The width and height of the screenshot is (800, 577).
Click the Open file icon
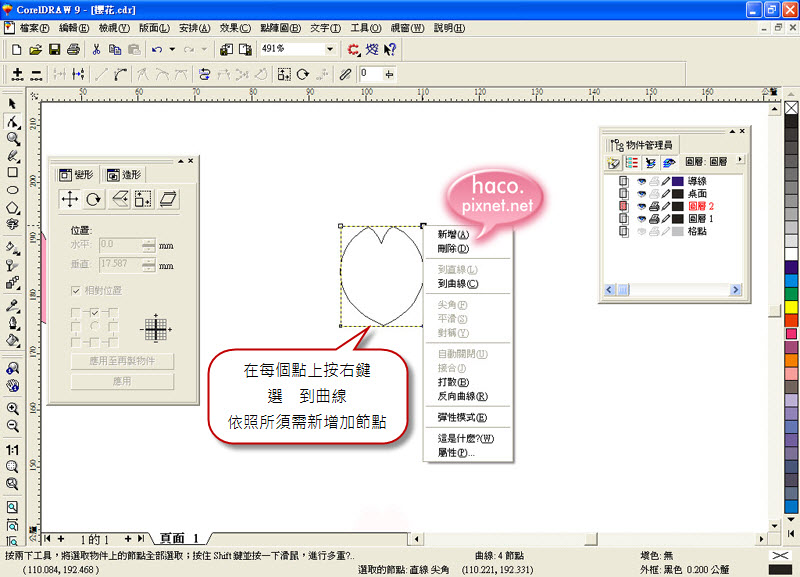[35, 49]
